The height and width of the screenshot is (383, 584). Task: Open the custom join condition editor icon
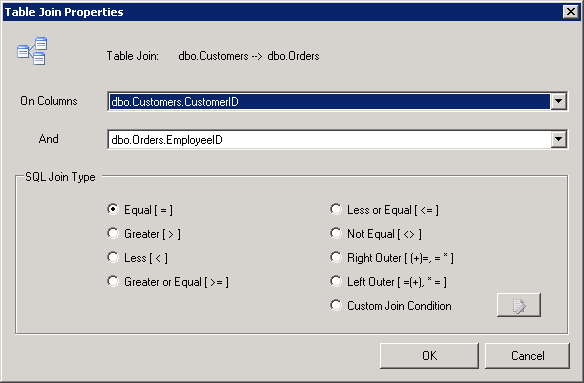click(x=518, y=305)
